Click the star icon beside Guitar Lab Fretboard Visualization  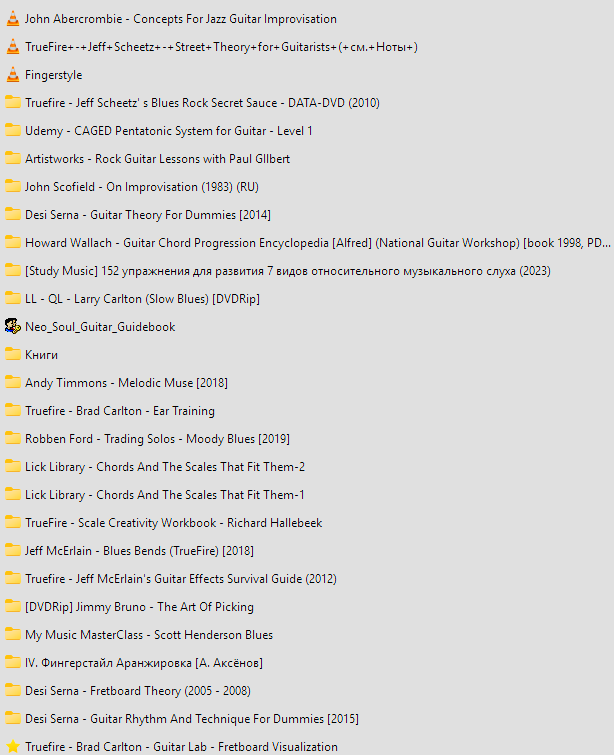coord(13,746)
